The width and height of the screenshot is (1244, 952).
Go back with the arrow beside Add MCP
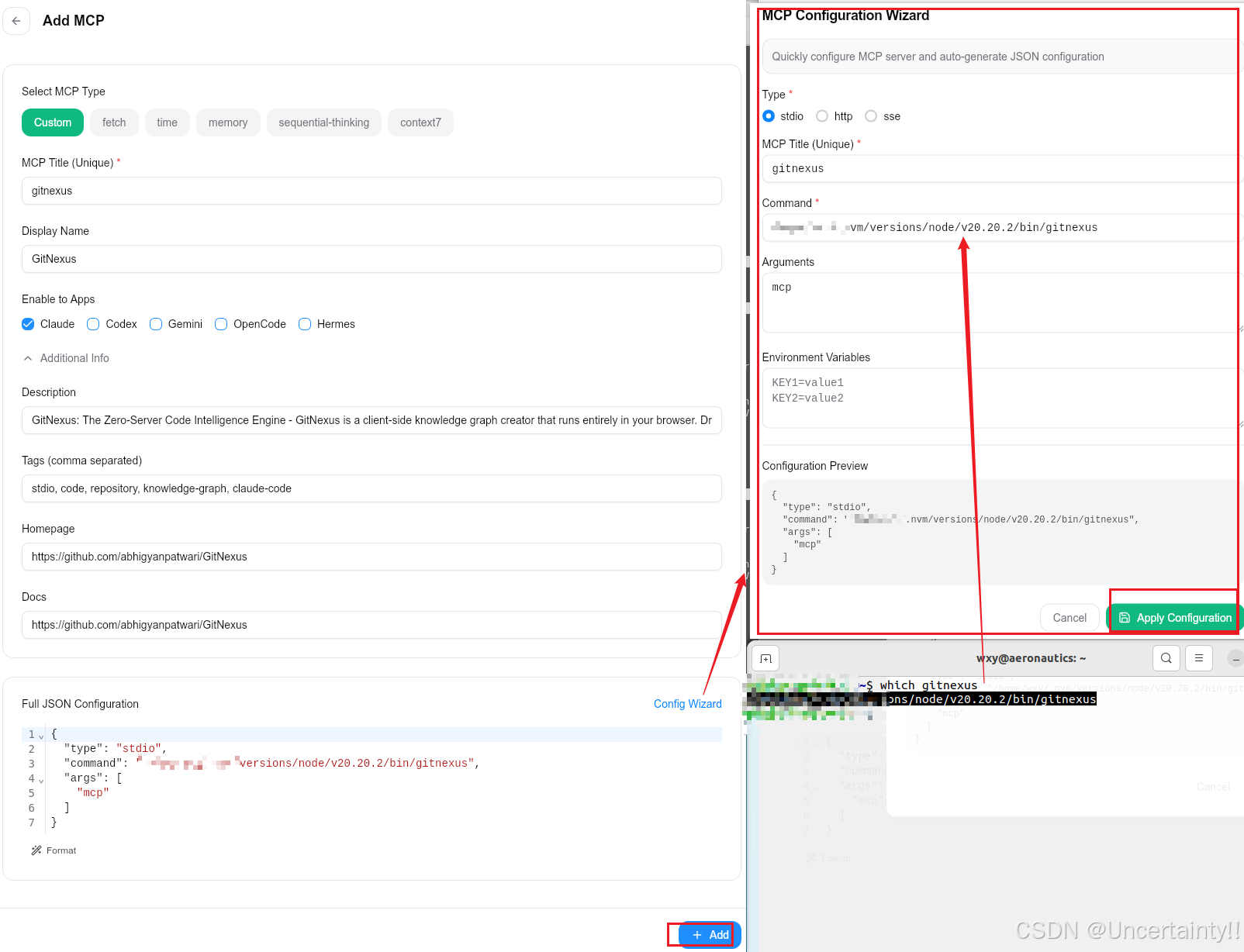click(x=16, y=21)
